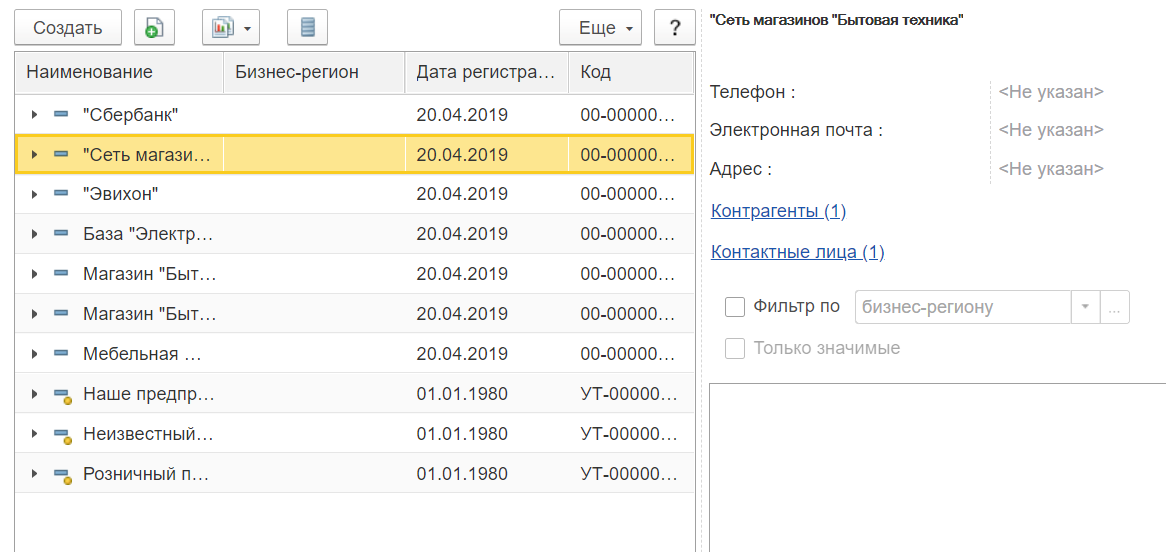
Task: Expand the "Мебельная…" row arrow
Action: 35,354
